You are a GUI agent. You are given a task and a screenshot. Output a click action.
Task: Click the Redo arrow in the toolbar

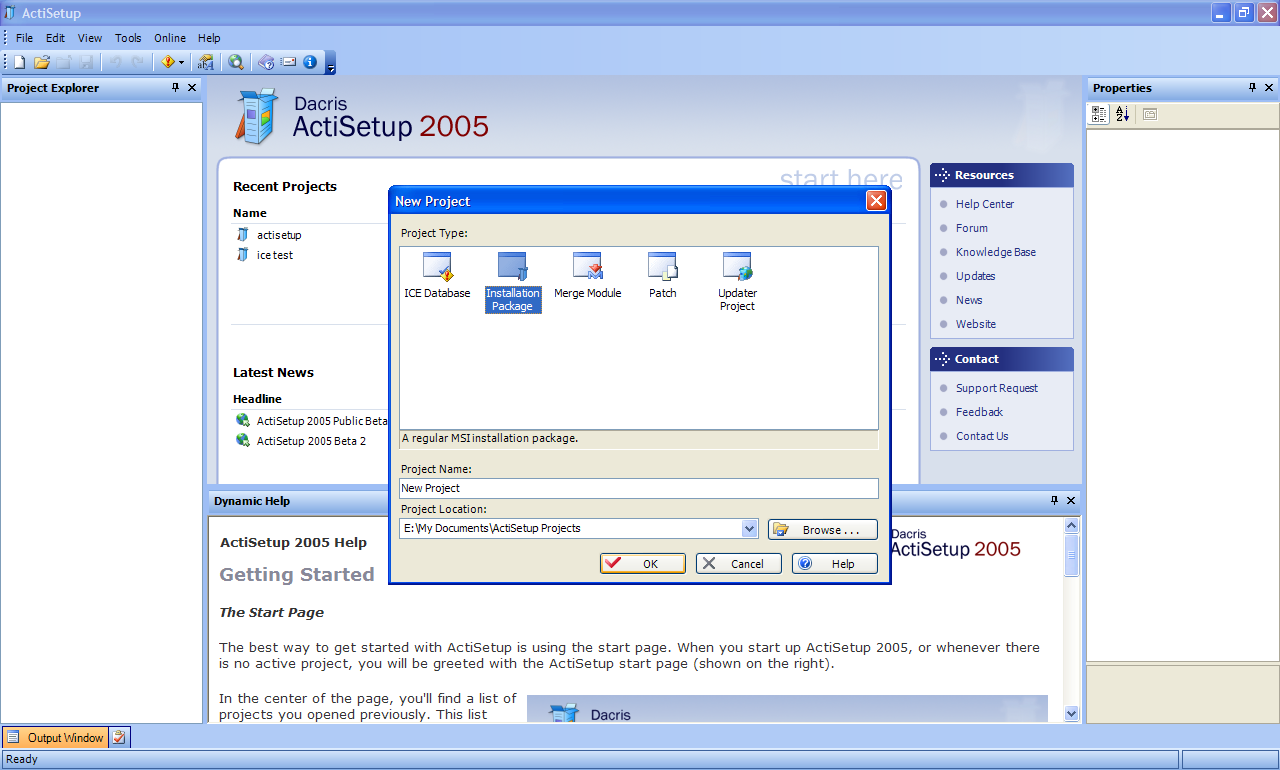pyautogui.click(x=137, y=62)
